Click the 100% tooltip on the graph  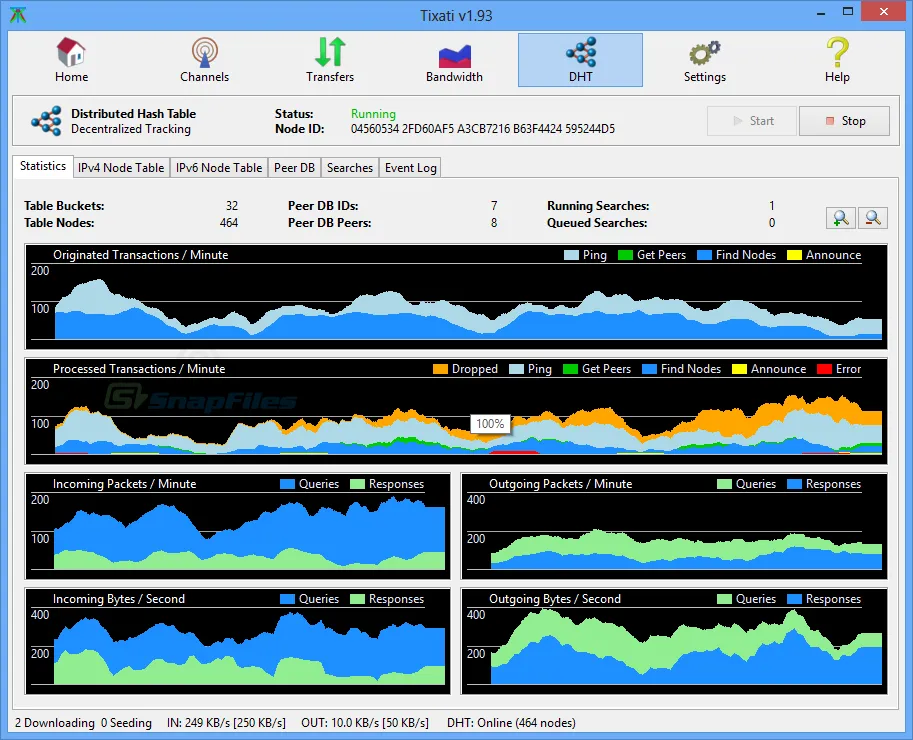(490, 424)
